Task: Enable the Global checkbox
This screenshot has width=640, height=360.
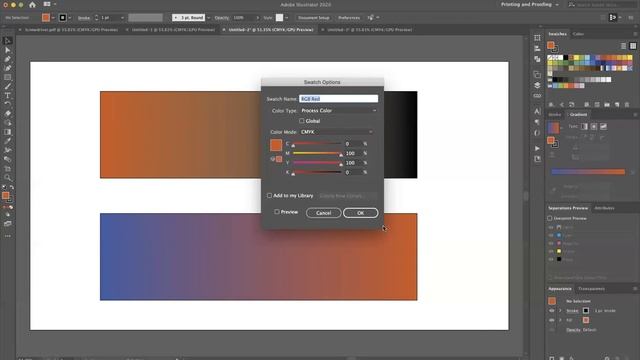Action: 302,121
